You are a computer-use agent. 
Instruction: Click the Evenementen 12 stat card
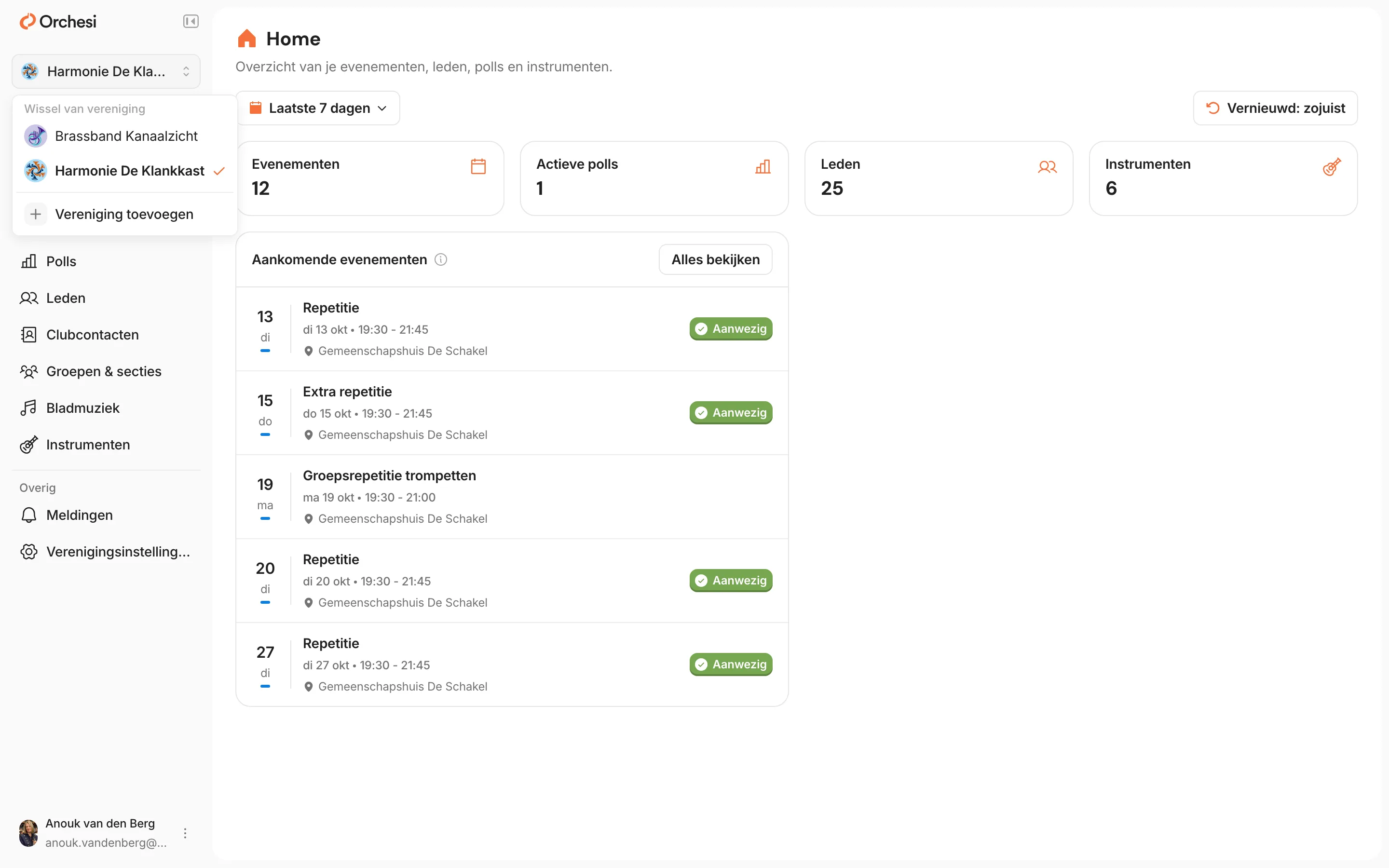pyautogui.click(x=370, y=178)
